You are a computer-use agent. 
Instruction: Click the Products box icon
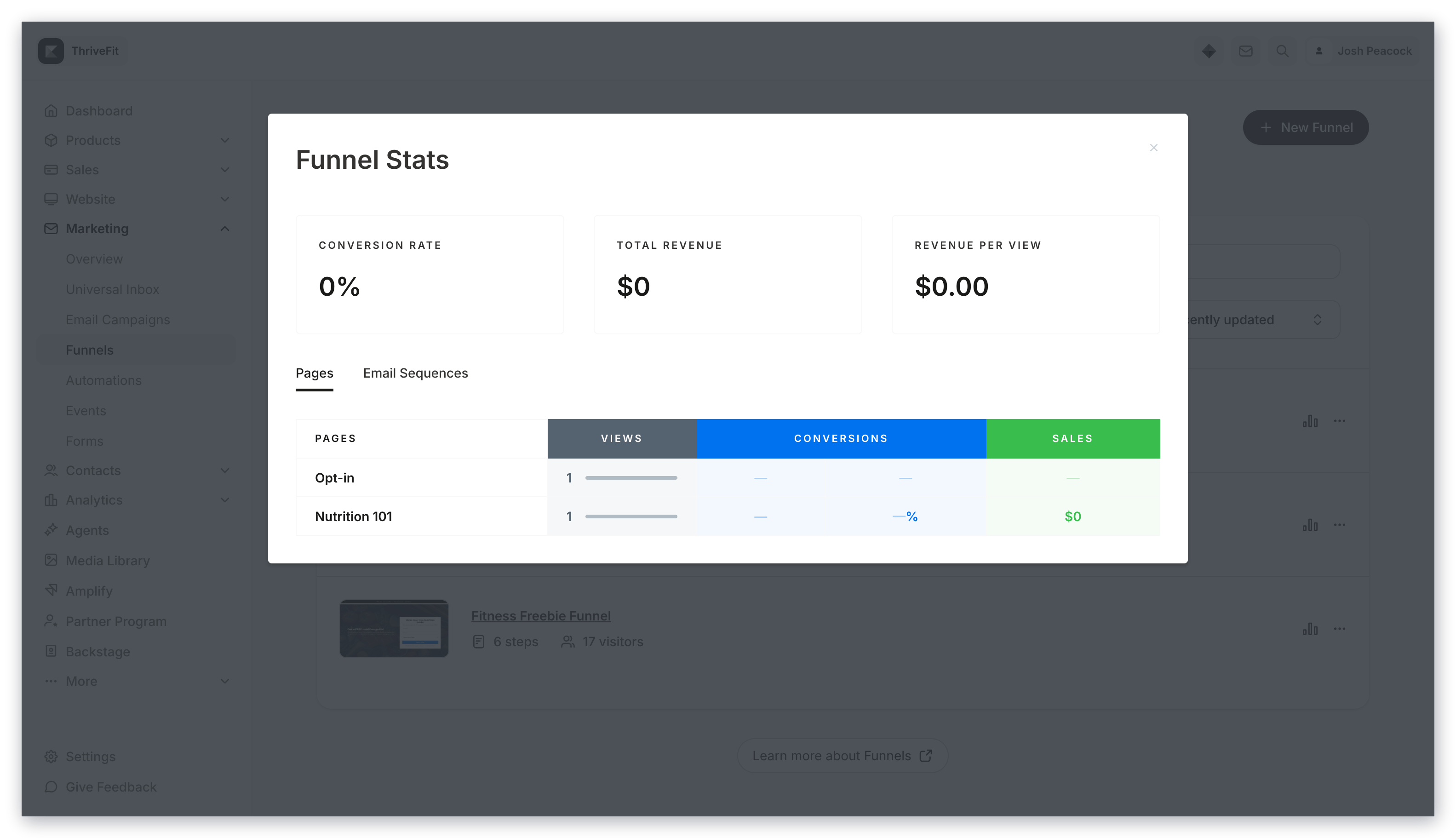point(51,140)
